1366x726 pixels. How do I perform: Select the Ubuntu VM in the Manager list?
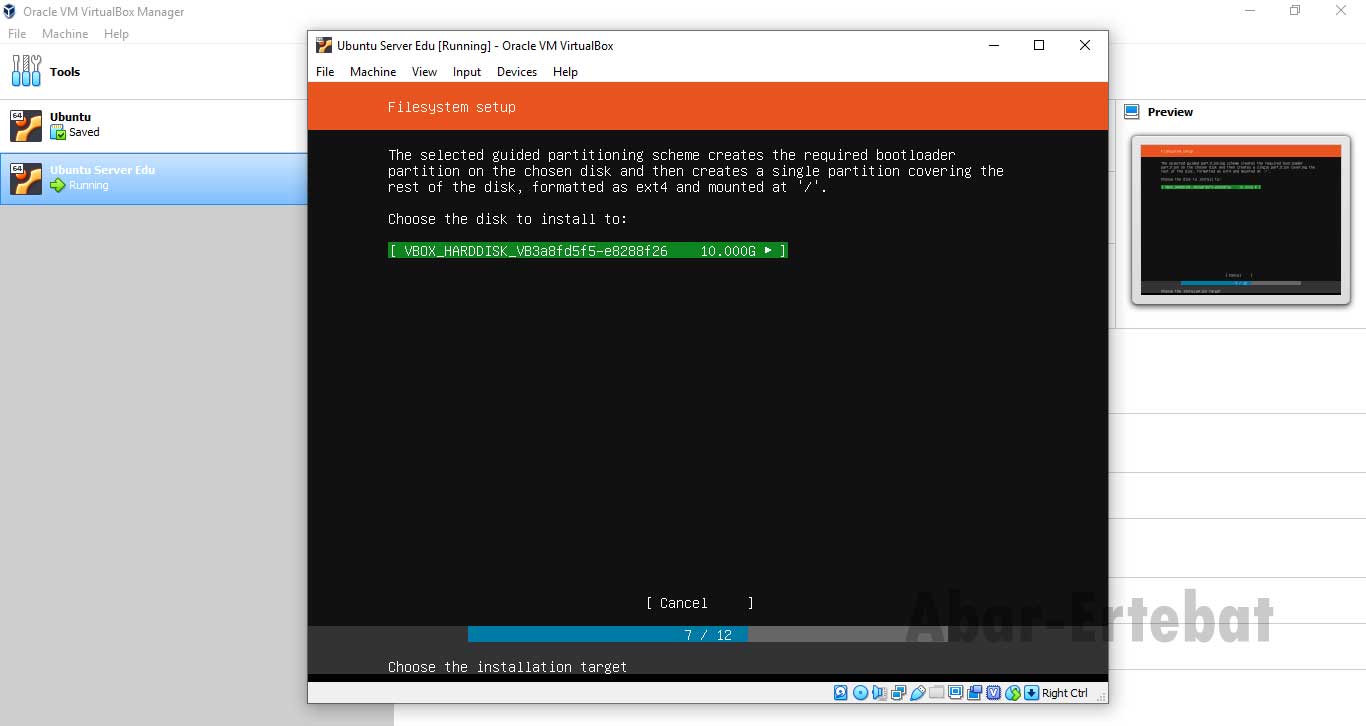[x=154, y=125]
